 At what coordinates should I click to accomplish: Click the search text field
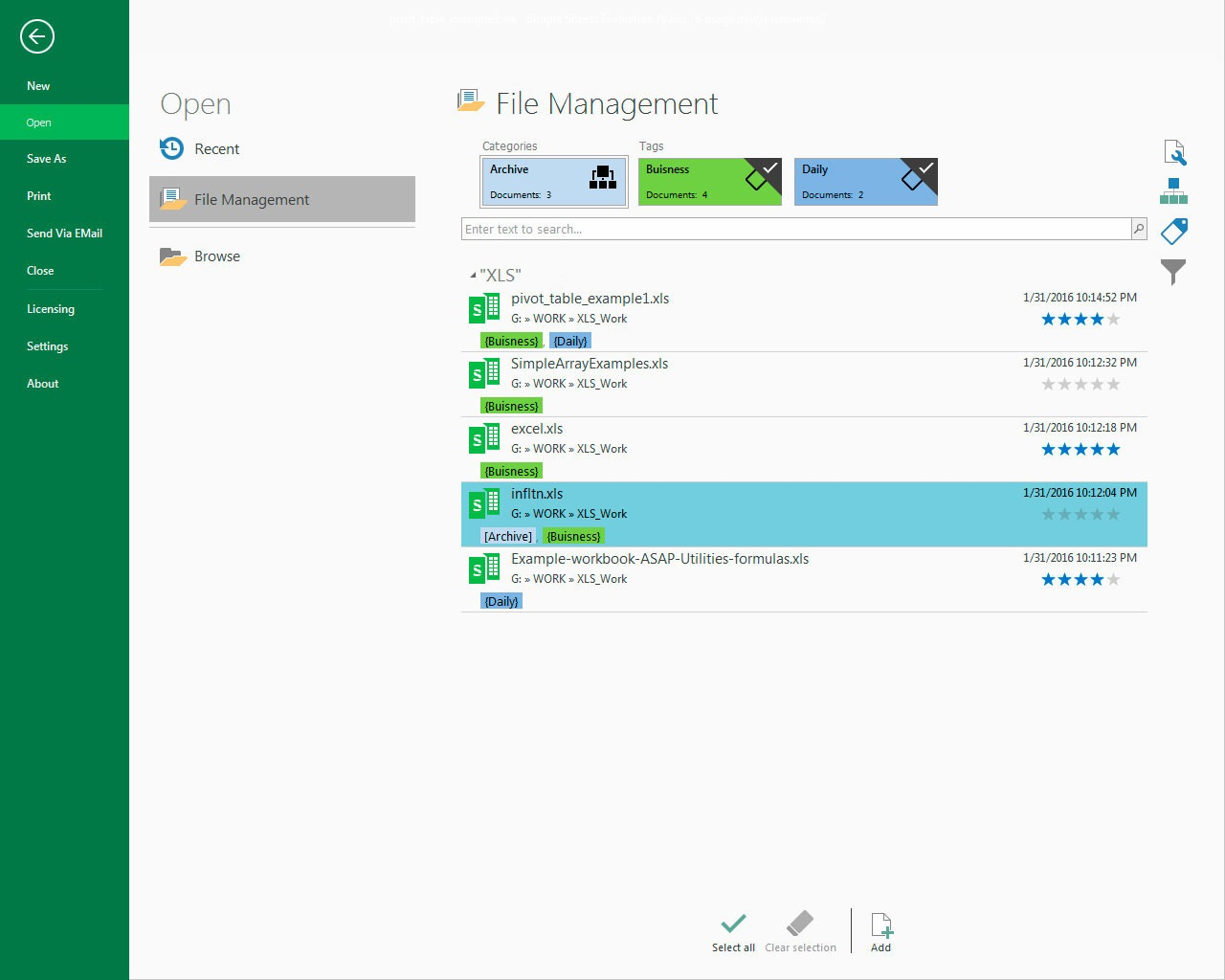[794, 230]
